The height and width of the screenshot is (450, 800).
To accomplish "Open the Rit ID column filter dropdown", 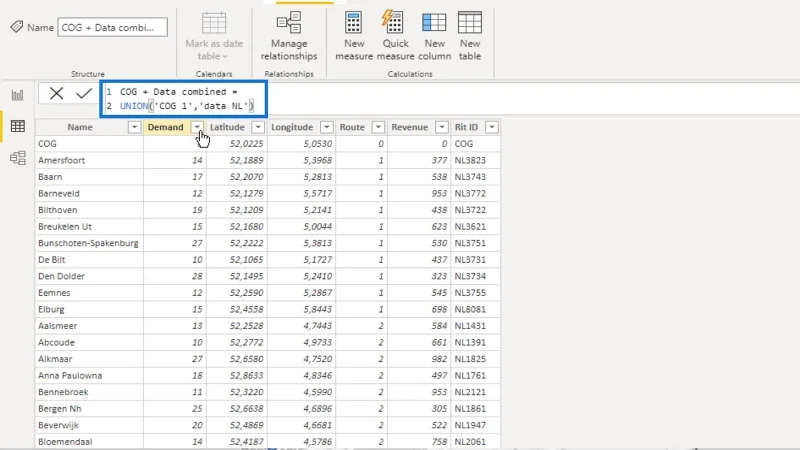I will (x=491, y=127).
